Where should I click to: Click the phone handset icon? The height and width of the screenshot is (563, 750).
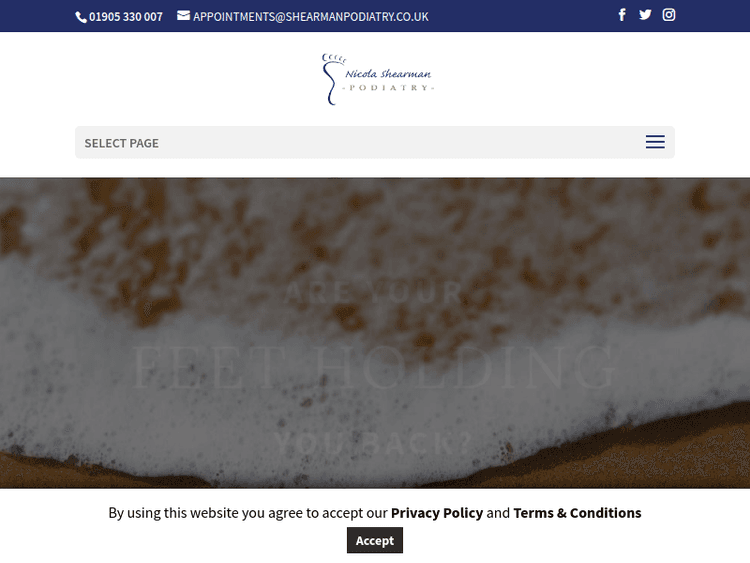click(81, 17)
